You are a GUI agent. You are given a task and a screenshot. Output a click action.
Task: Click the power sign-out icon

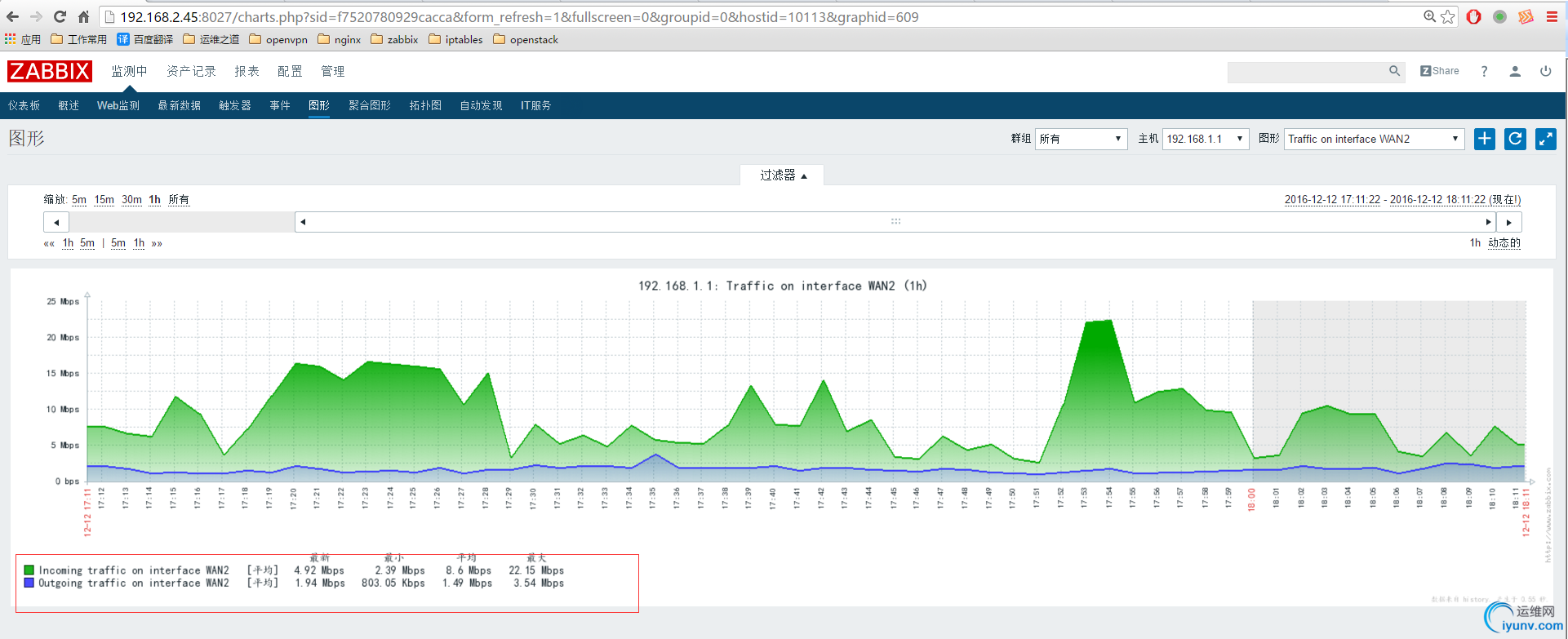pos(1545,71)
